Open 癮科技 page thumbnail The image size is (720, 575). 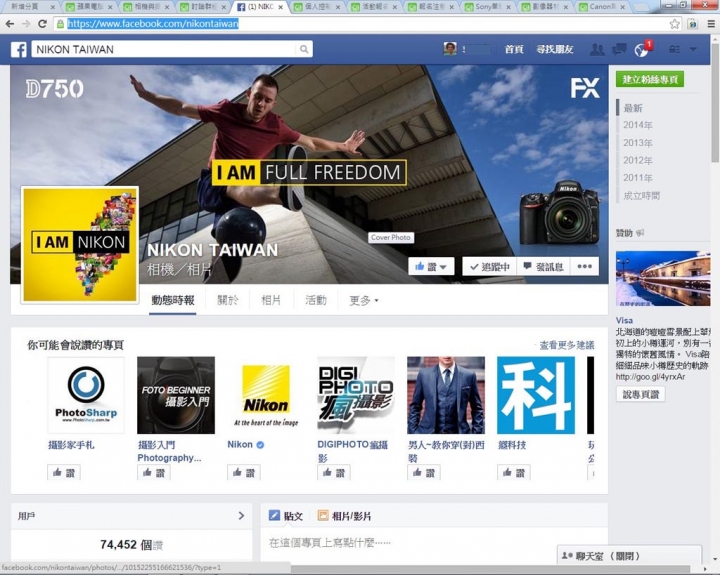tap(536, 395)
